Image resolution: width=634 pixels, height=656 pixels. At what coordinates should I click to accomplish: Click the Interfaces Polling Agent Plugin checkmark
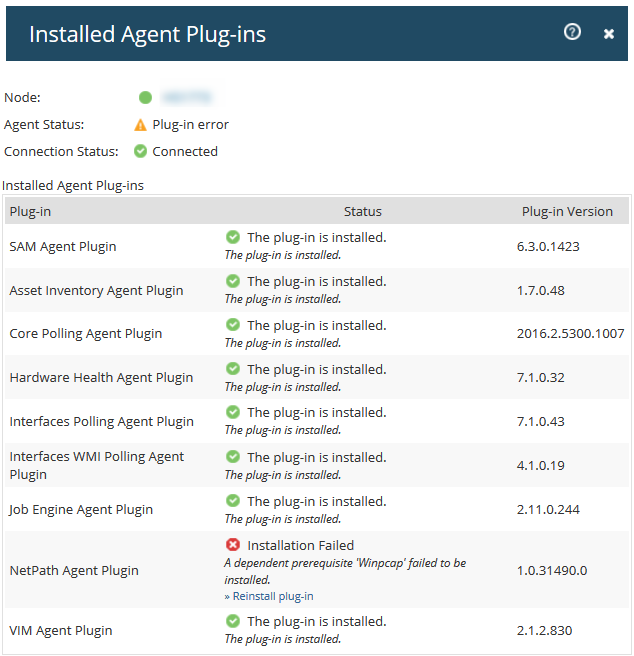point(233,412)
